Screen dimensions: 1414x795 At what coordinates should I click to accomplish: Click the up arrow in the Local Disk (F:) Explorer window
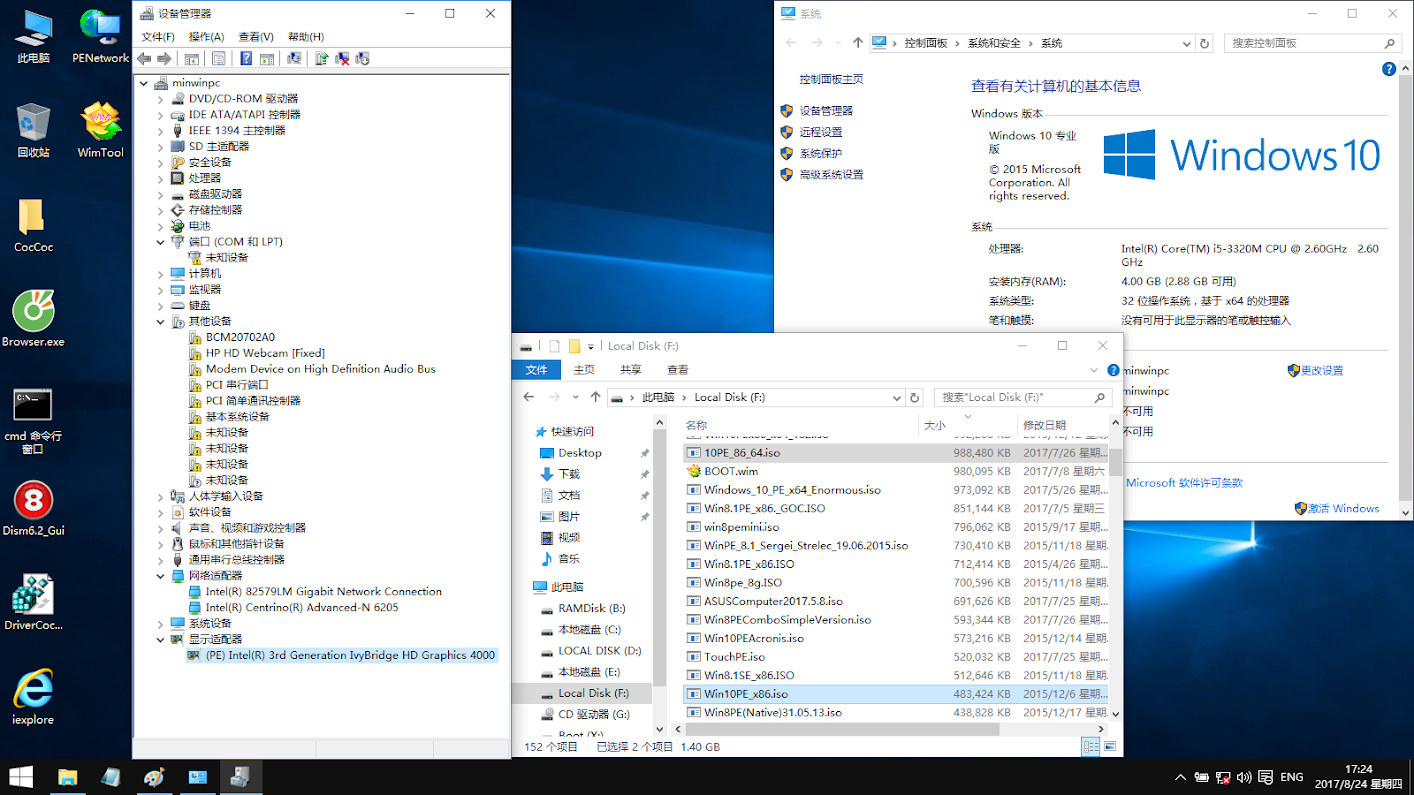click(595, 397)
